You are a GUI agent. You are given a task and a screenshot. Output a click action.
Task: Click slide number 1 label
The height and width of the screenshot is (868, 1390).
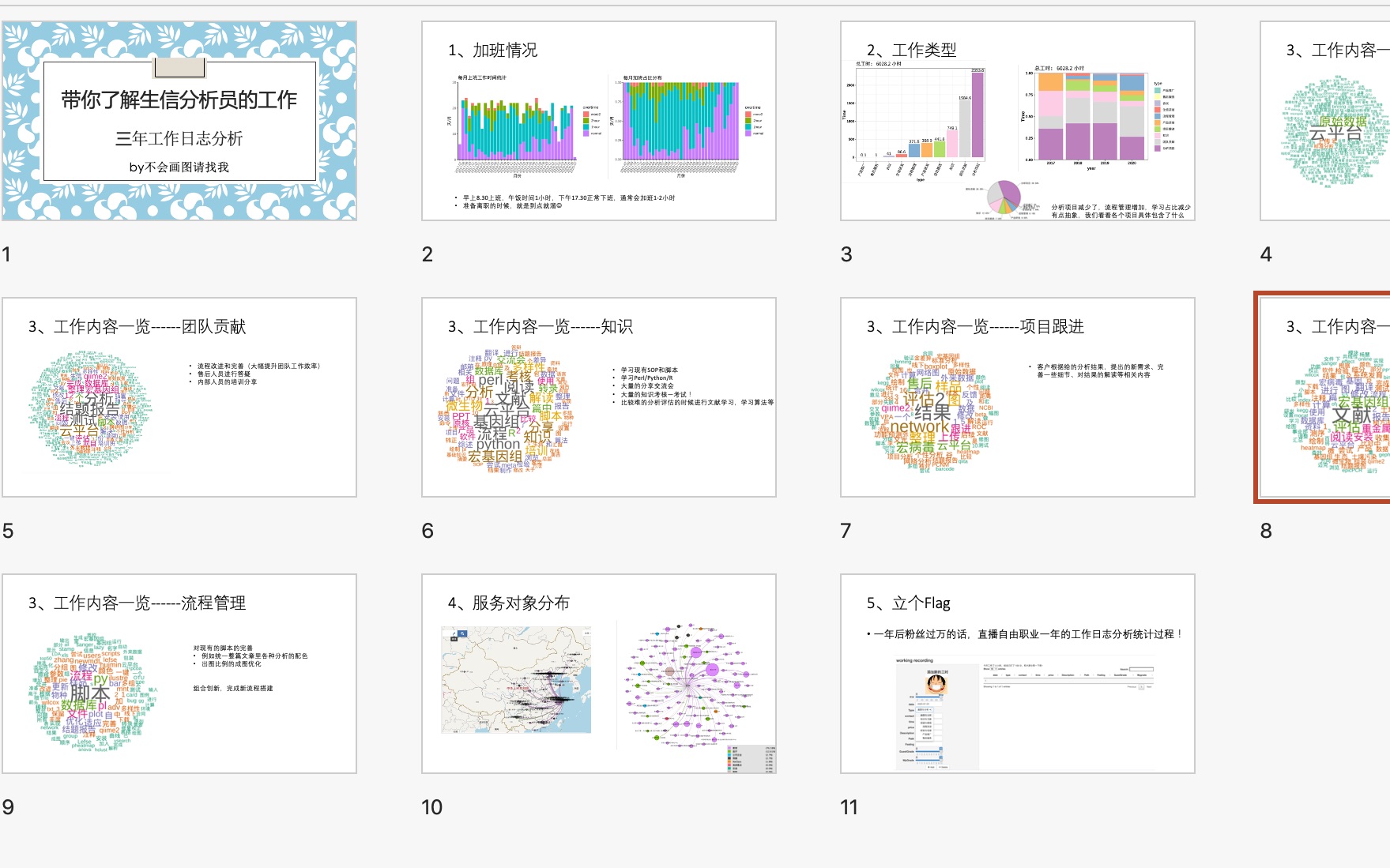pyautogui.click(x=6, y=254)
